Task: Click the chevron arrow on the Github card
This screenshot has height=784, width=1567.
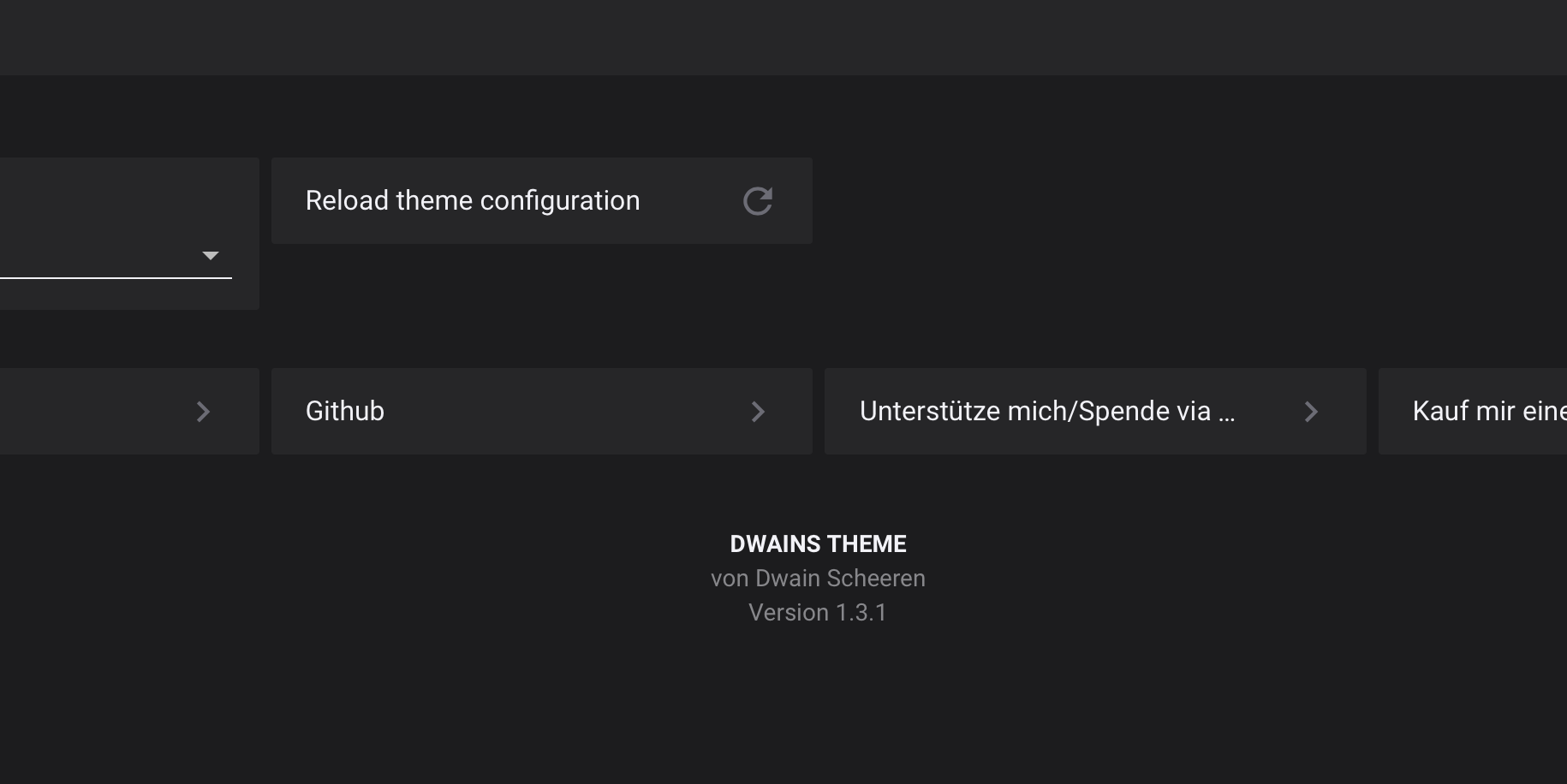Action: point(758,412)
